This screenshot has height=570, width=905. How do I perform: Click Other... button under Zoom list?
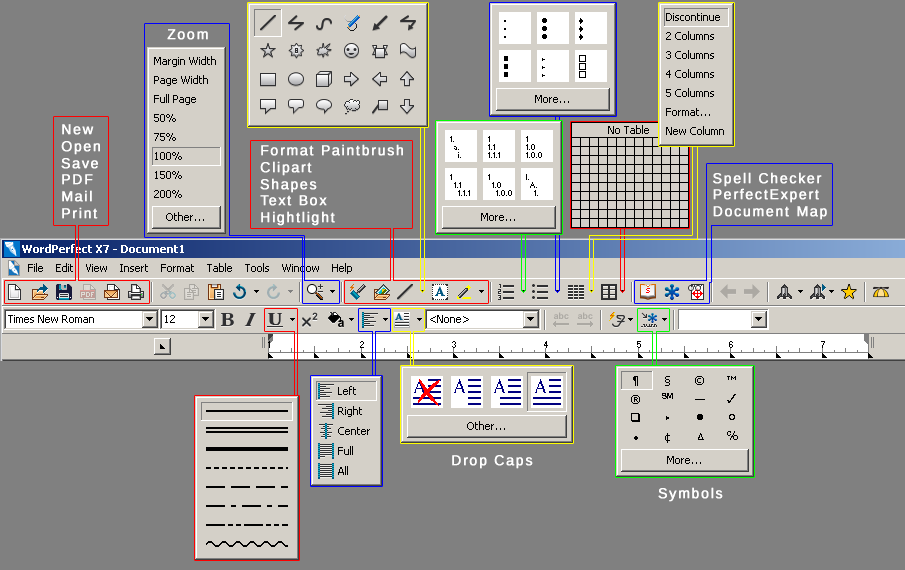pyautogui.click(x=185, y=216)
